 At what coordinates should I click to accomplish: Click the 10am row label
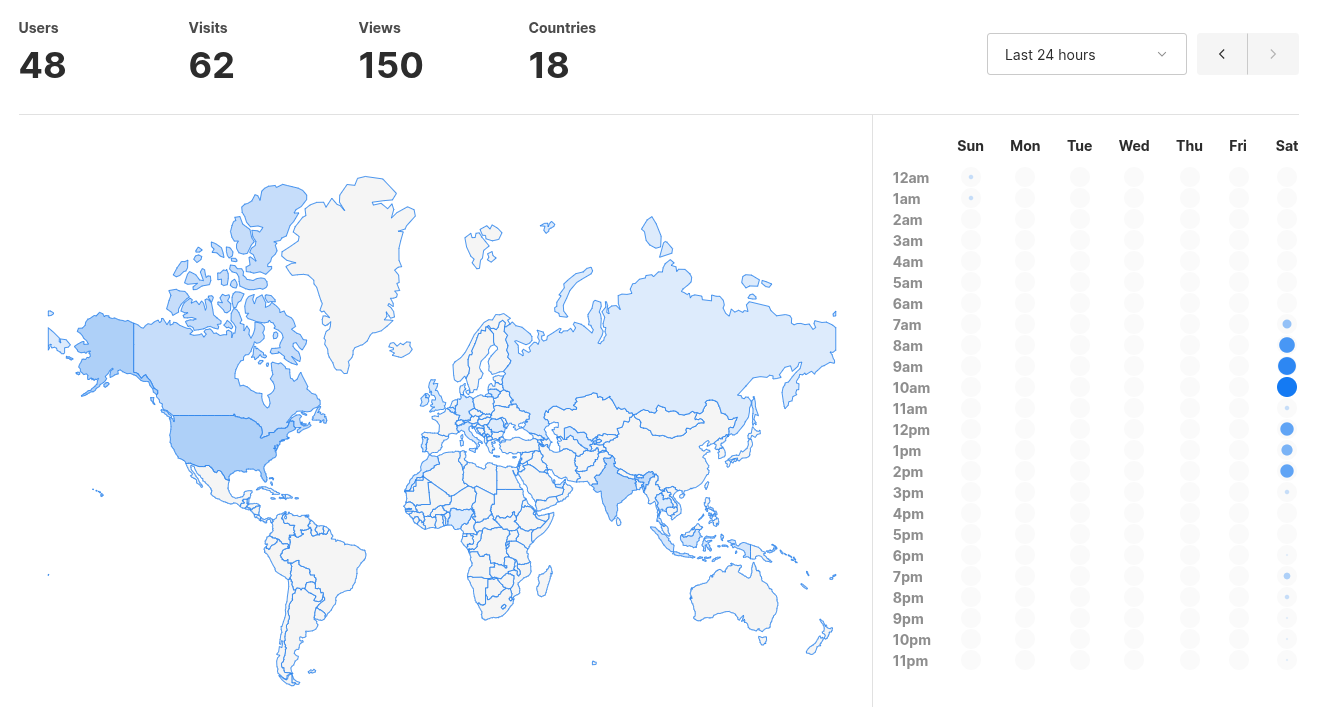pos(911,388)
